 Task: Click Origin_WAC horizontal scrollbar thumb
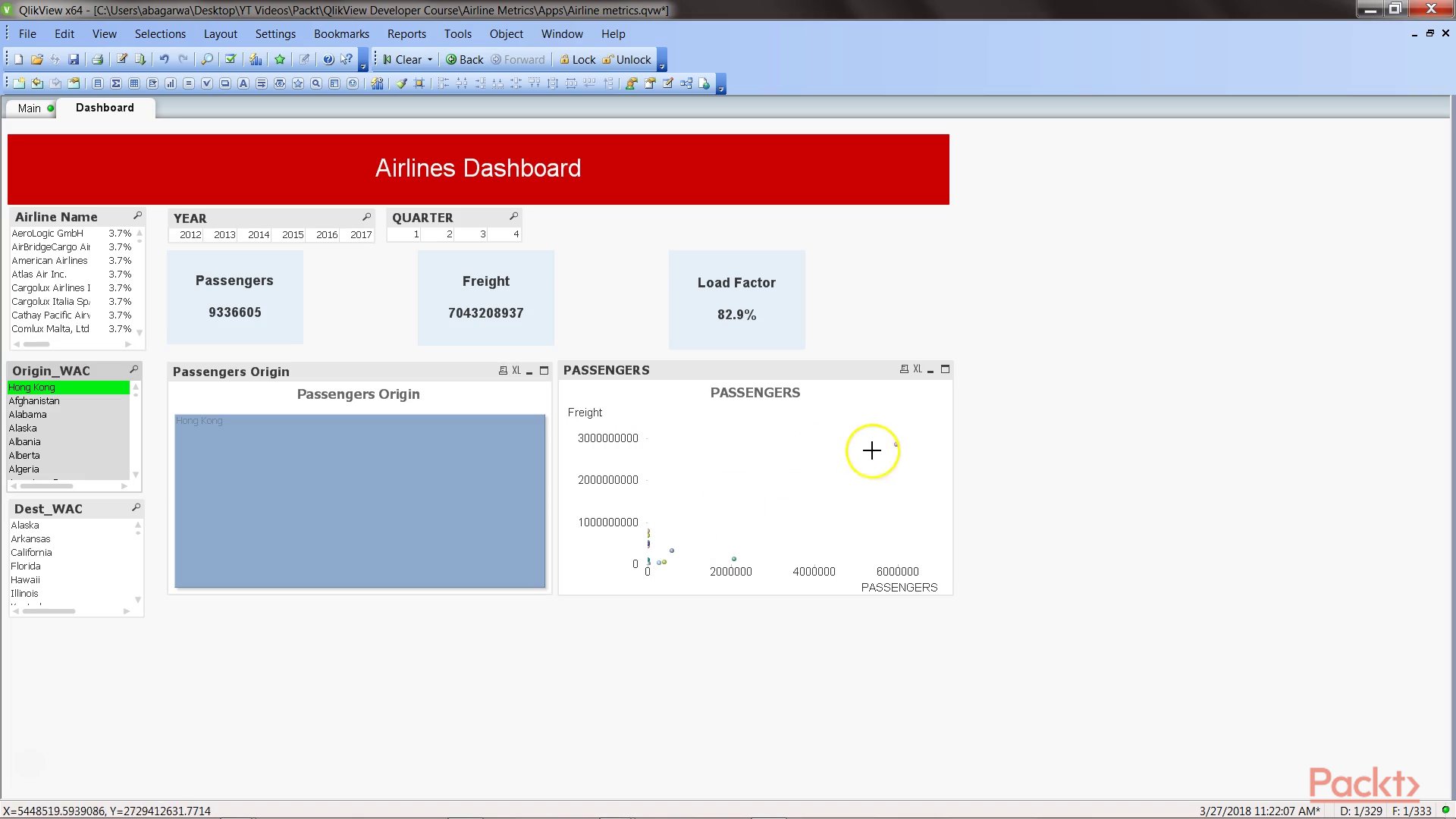pyautogui.click(x=47, y=486)
